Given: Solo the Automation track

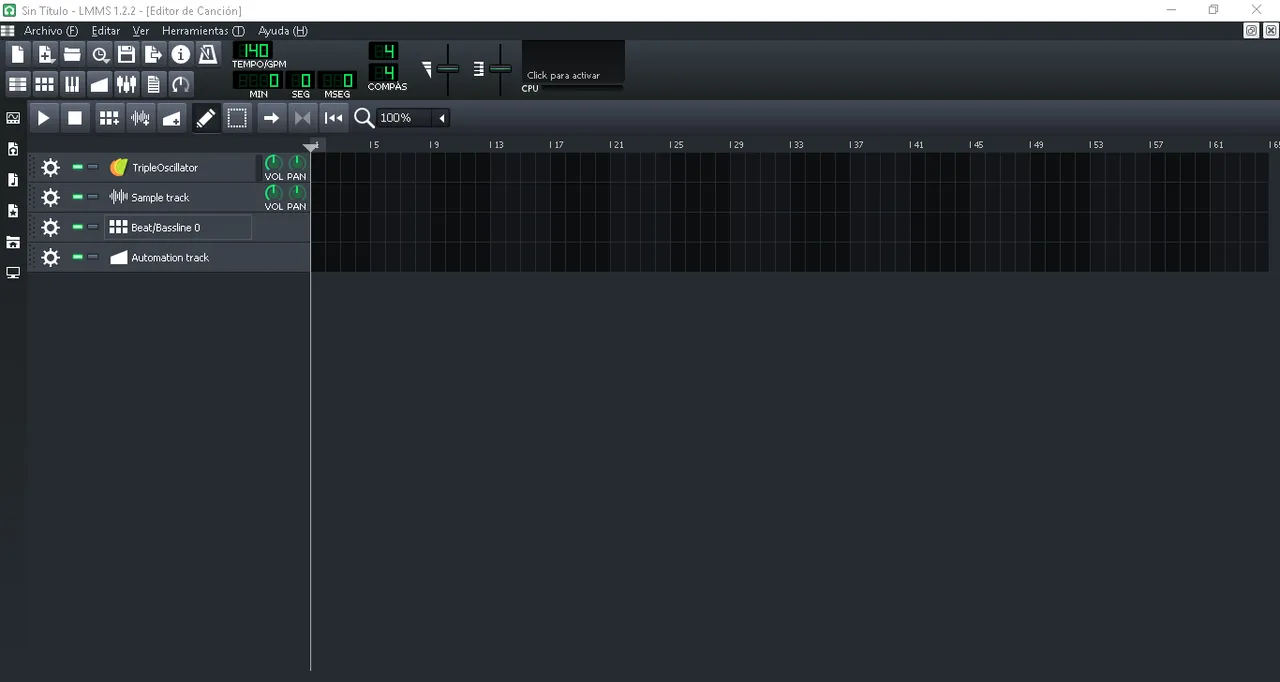Looking at the screenshot, I should [x=93, y=257].
